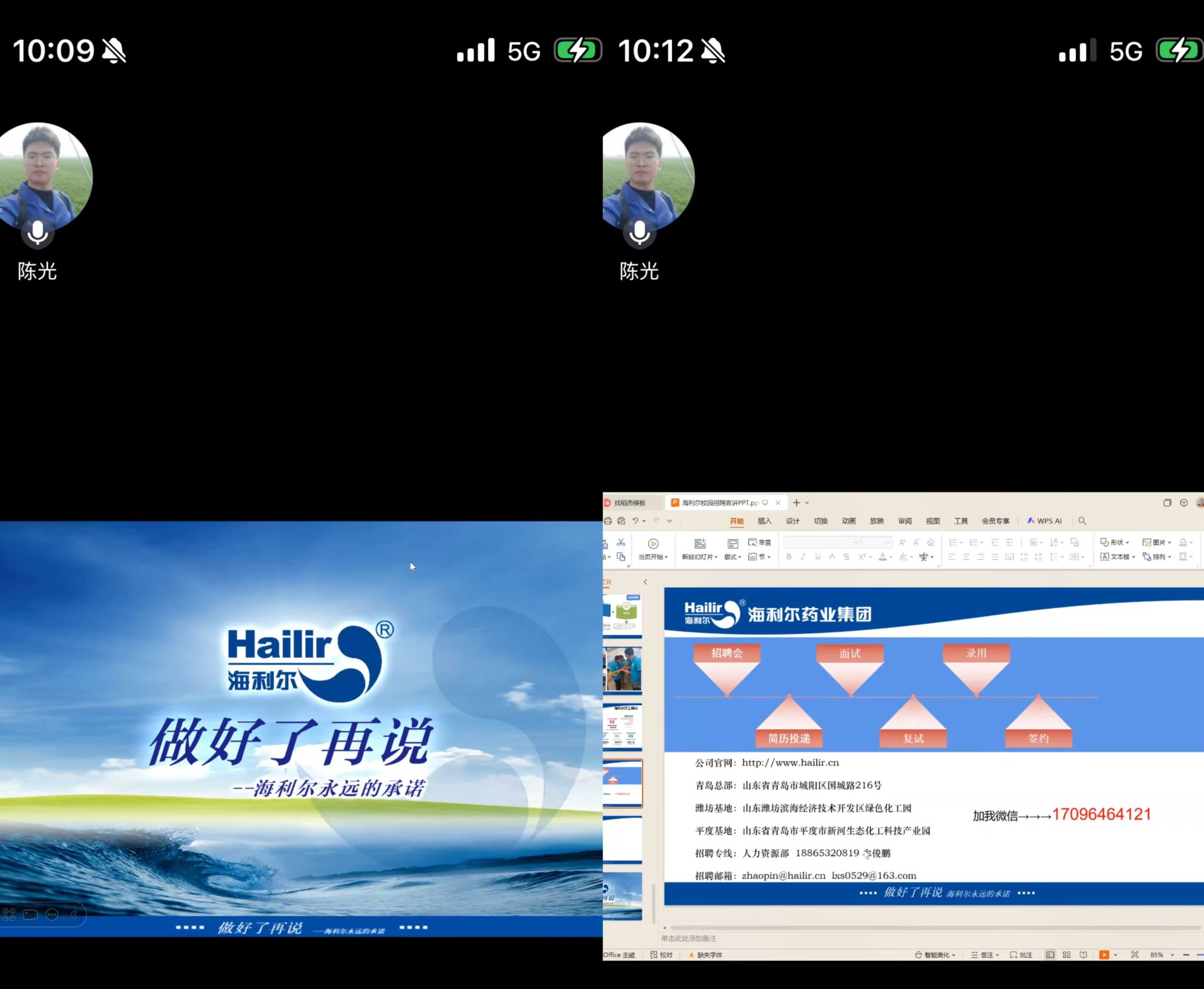Expand the 85% zoom level dropdown
1204x989 pixels.
click(1172, 955)
